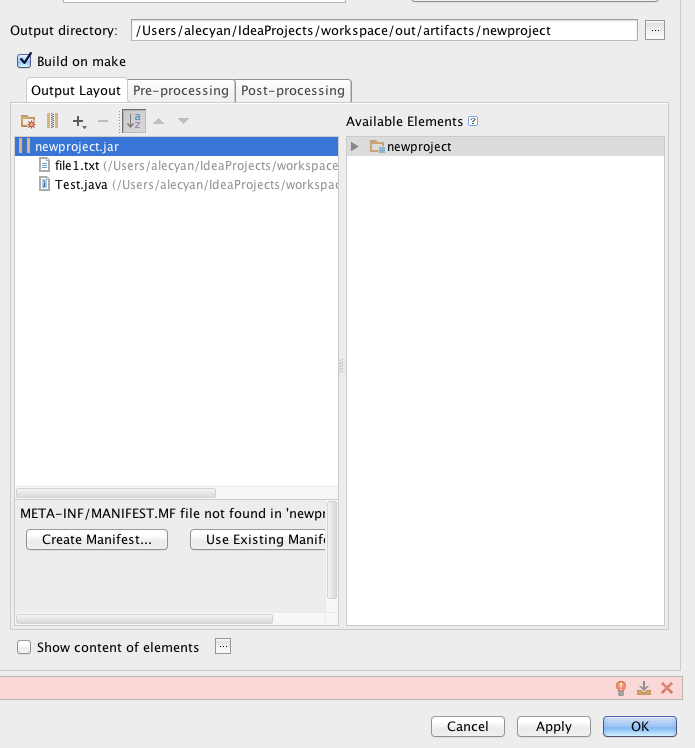Select newproject.jar archive root

coord(176,146)
